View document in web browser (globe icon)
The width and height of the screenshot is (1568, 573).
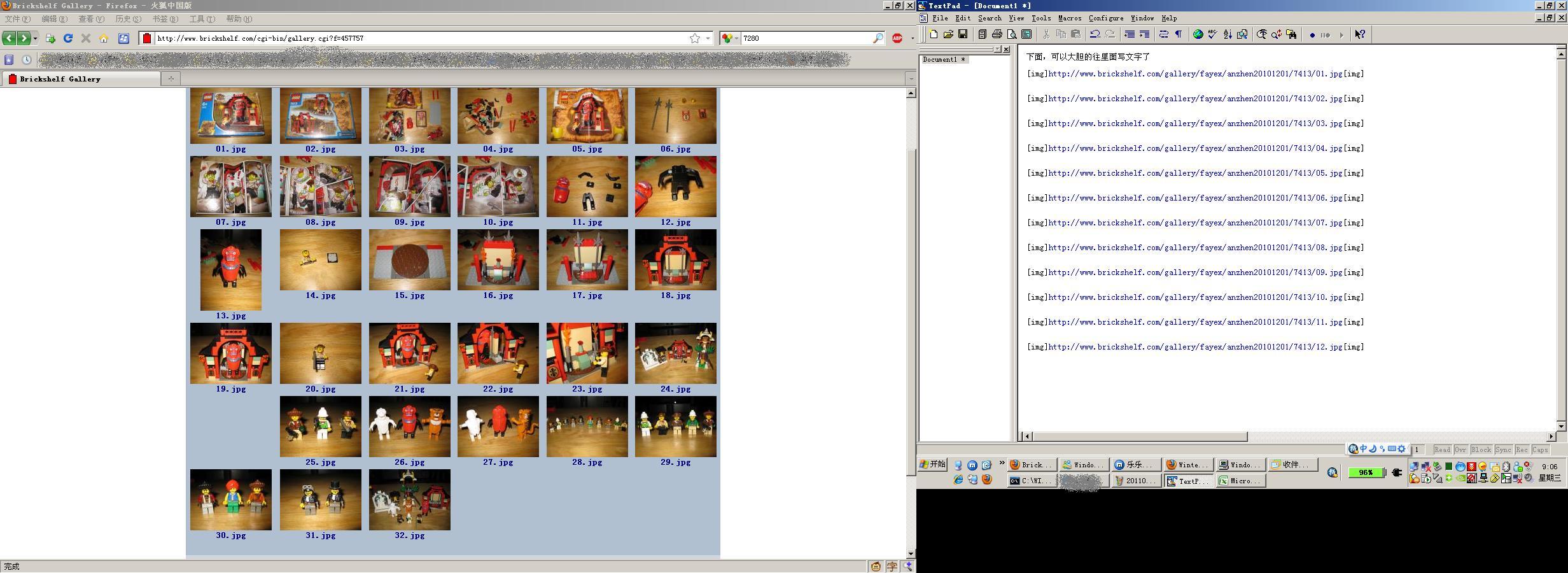click(1198, 34)
